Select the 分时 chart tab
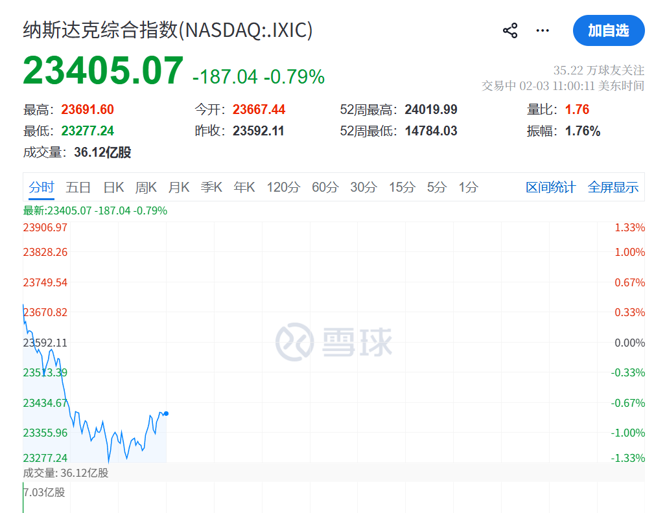667x513 pixels. 41,187
